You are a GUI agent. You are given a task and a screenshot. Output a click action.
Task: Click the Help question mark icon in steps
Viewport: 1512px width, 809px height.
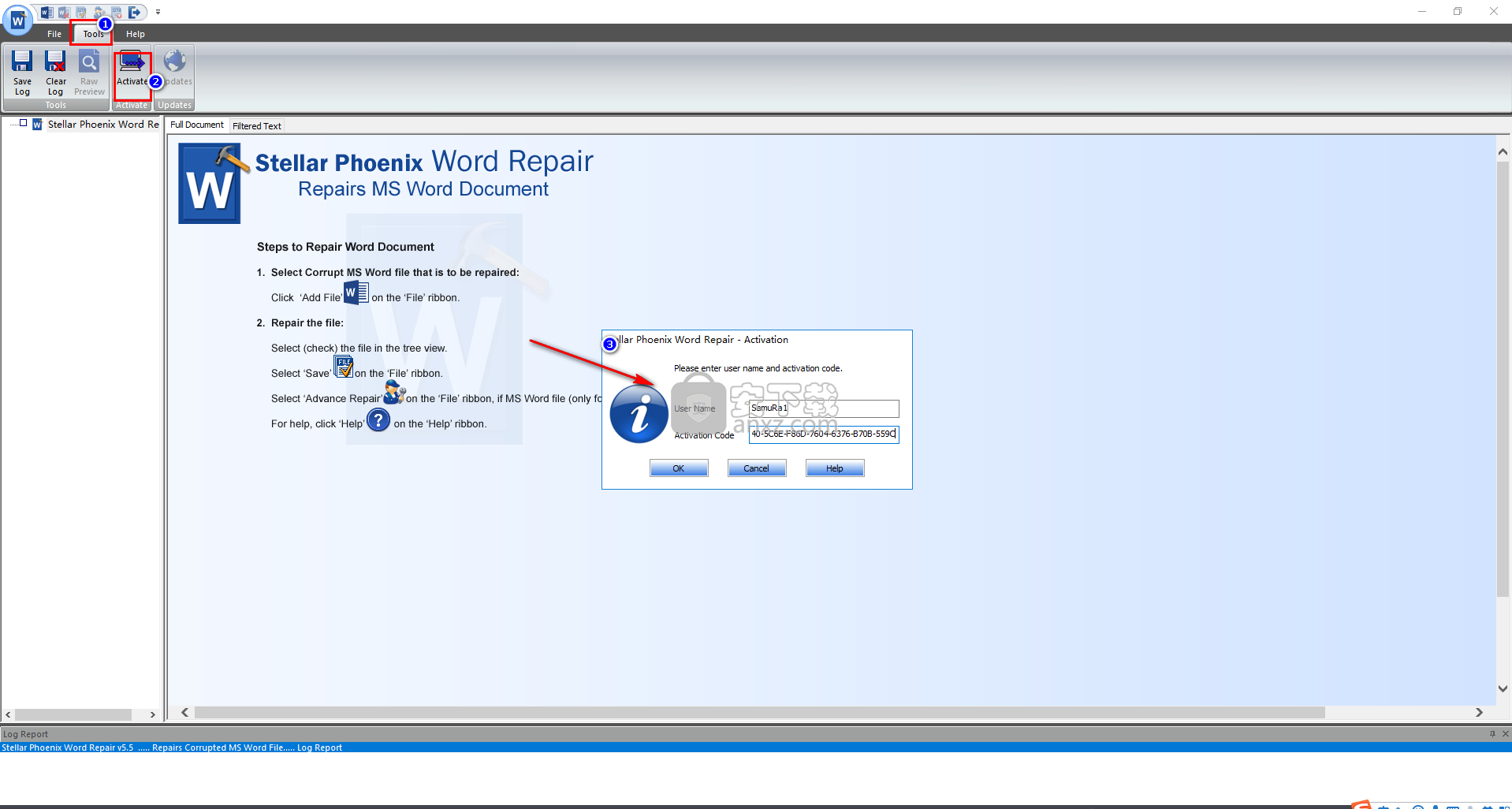[x=378, y=419]
